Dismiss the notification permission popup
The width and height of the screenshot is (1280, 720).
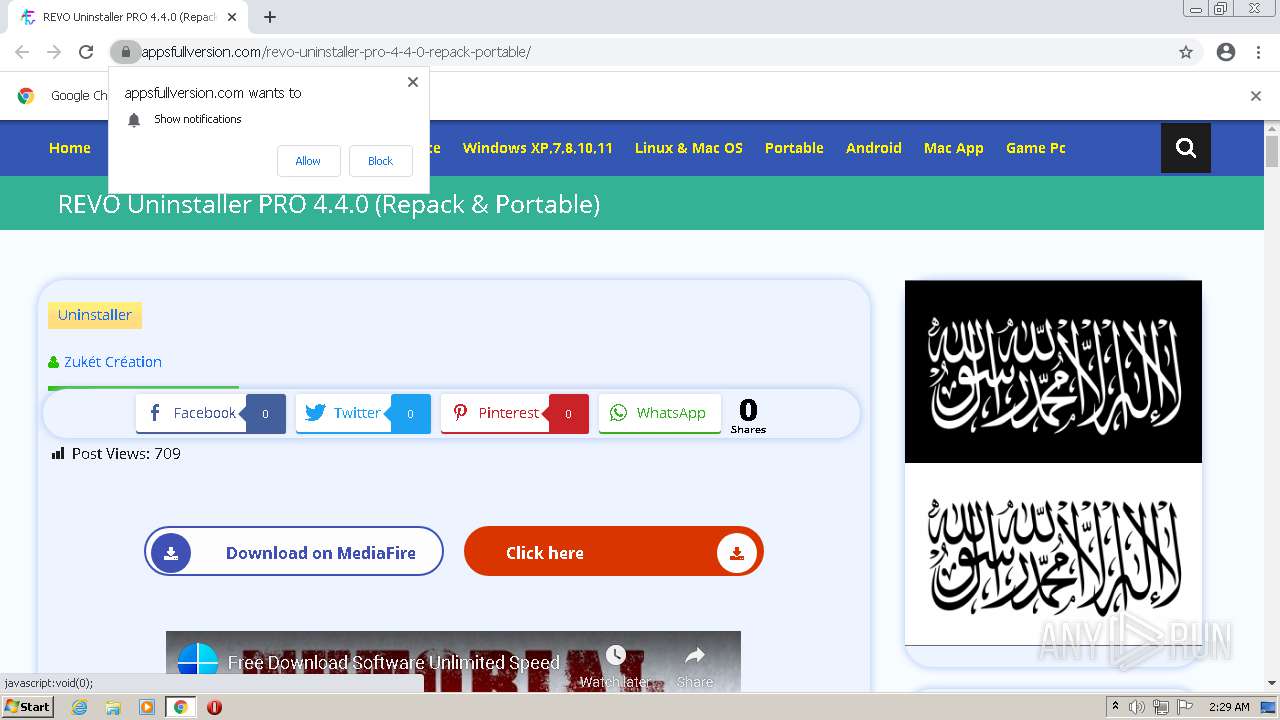[413, 82]
